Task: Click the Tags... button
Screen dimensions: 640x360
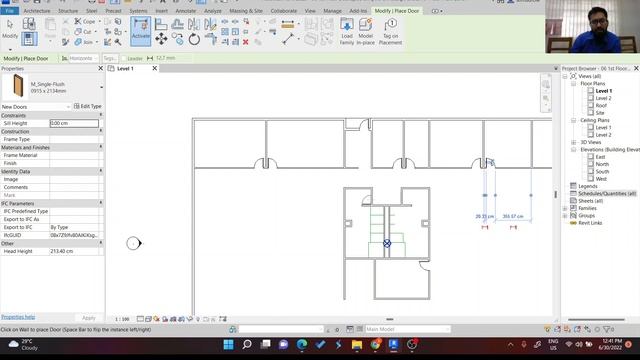Action: (x=110, y=58)
